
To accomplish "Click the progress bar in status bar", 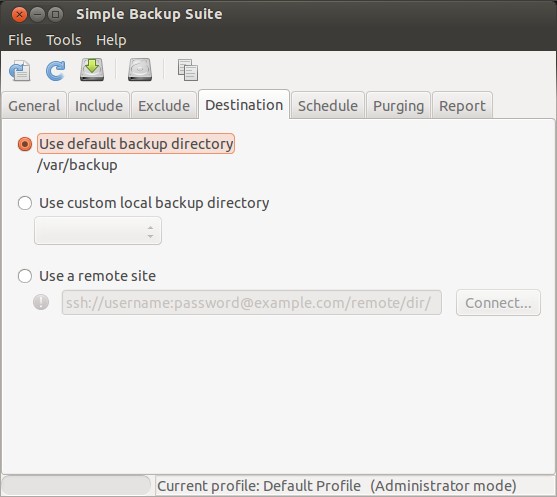I will [x=76, y=485].
